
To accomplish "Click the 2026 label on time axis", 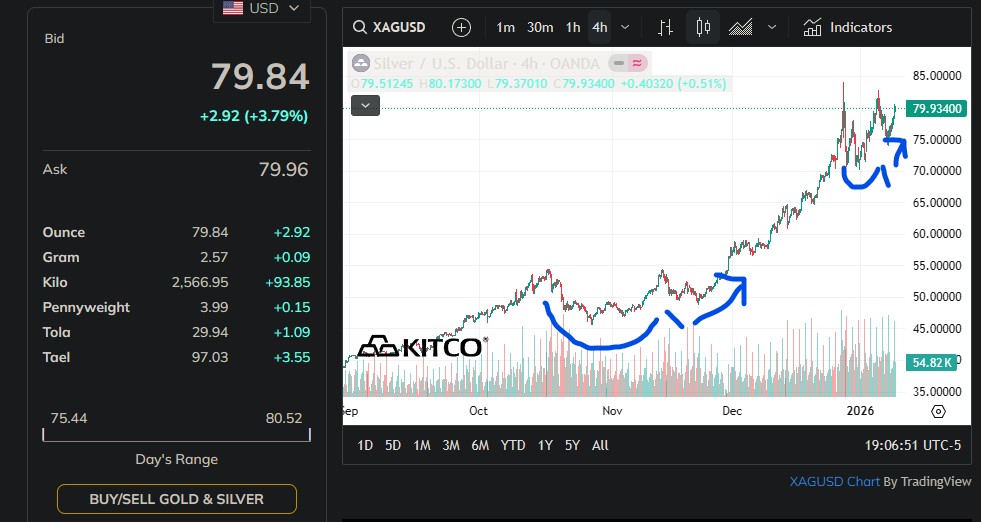I will (860, 411).
